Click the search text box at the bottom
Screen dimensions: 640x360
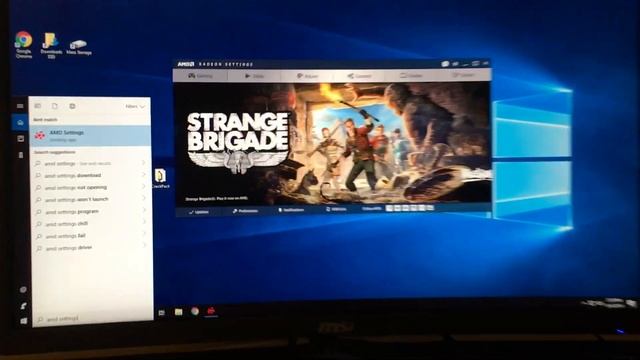pos(93,319)
